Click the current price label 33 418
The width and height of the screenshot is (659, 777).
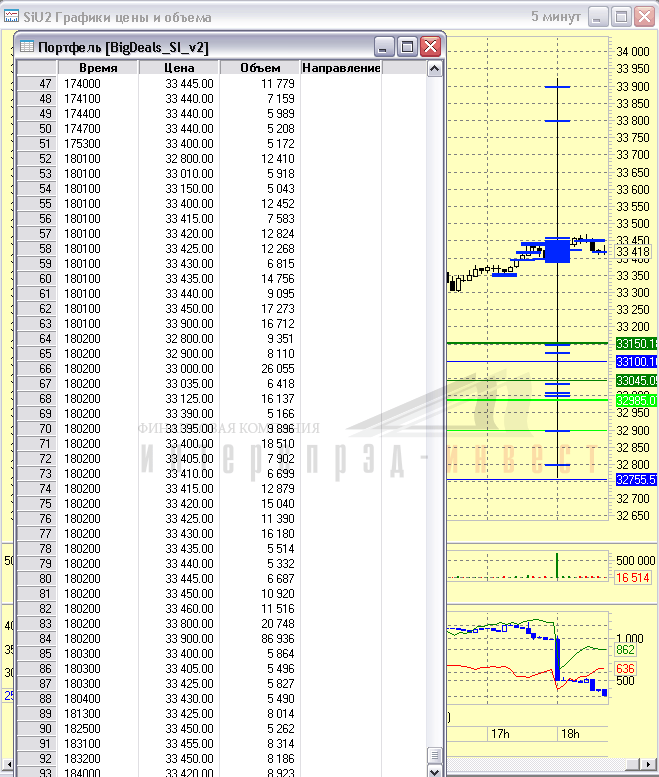point(632,252)
